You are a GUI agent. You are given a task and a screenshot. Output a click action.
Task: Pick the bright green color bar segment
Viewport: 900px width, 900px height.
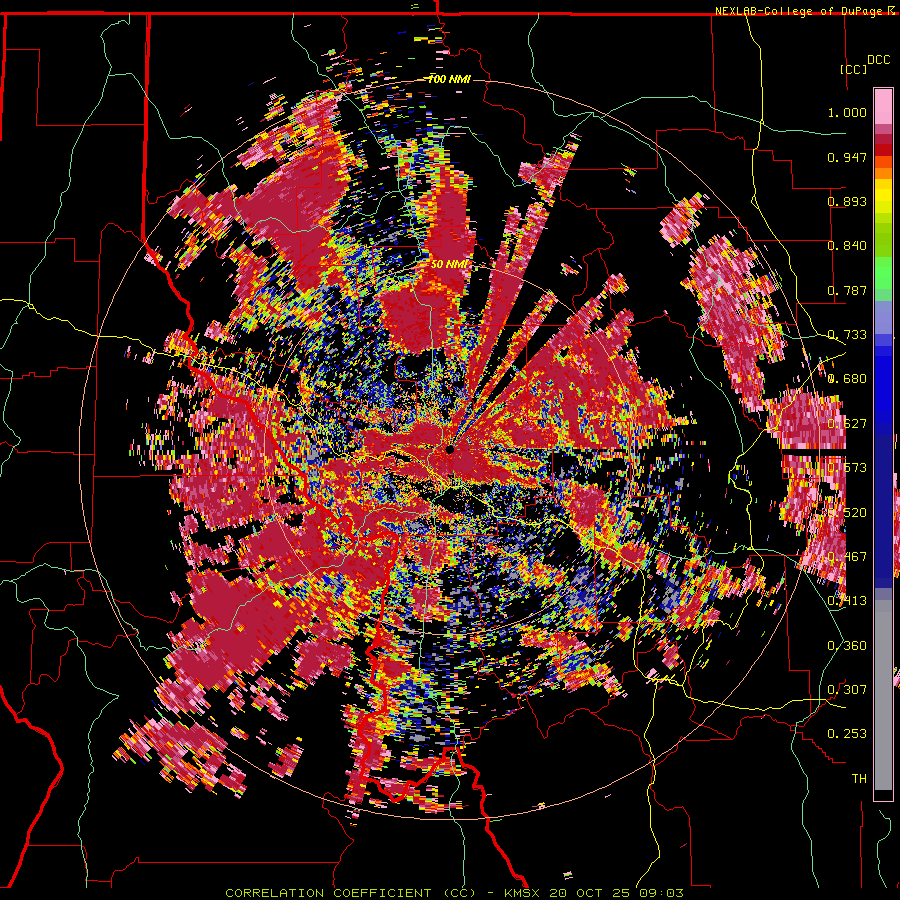click(x=883, y=273)
